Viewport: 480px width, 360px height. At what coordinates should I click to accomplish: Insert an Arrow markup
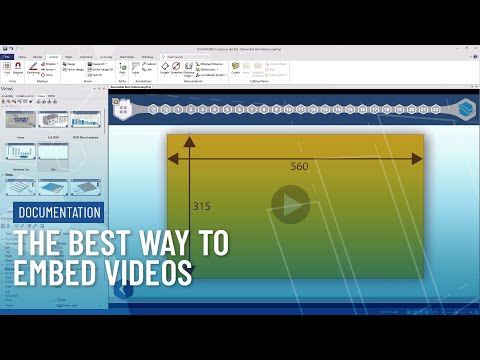click(48, 69)
